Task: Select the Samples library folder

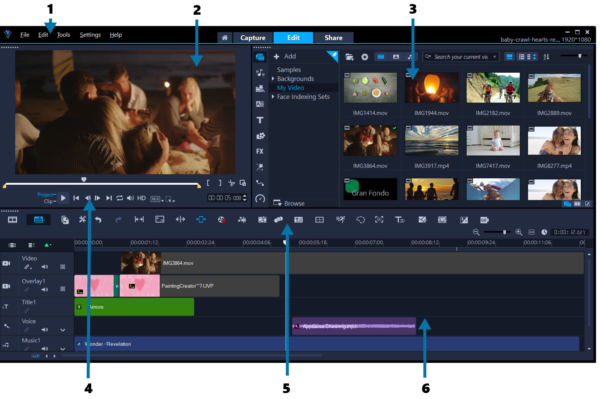Action: tap(289, 70)
